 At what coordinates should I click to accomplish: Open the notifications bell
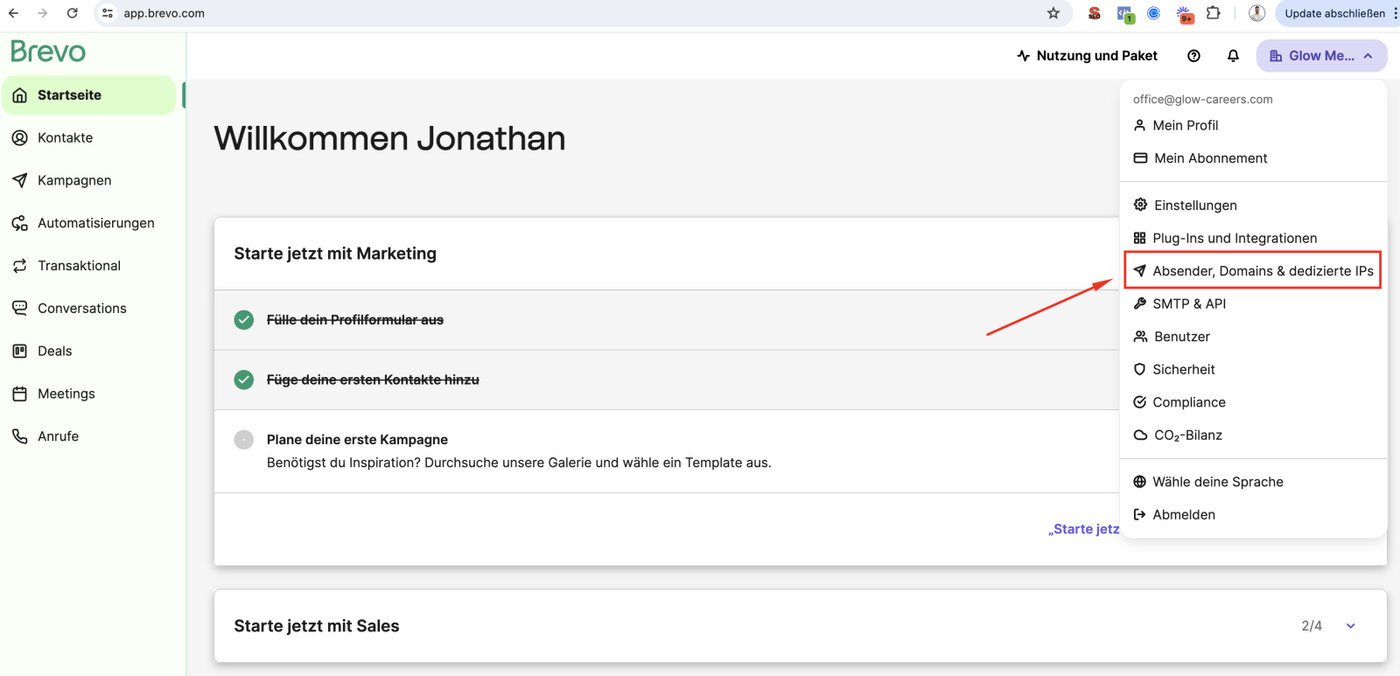click(x=1233, y=56)
